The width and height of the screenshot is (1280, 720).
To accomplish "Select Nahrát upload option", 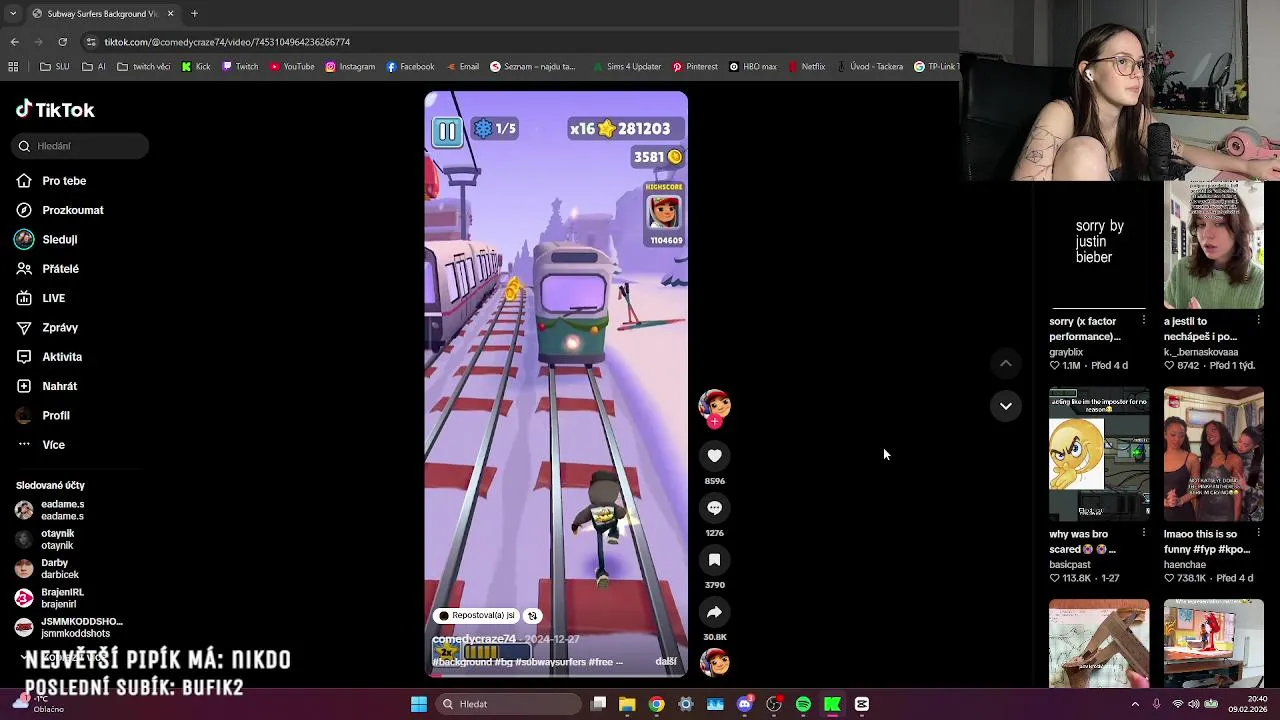I will click(x=47, y=386).
